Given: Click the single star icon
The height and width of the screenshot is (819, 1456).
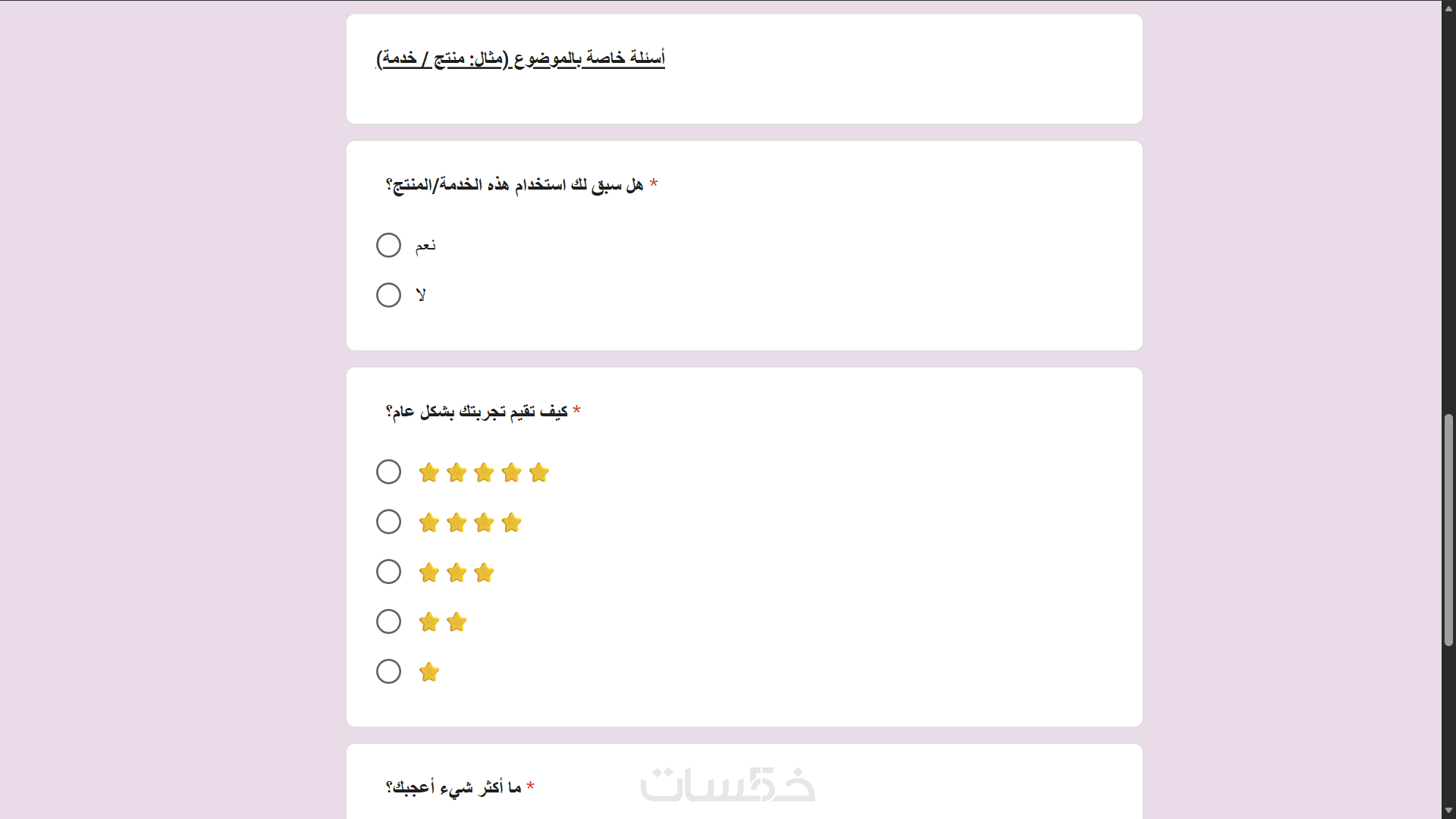Looking at the screenshot, I should coord(429,672).
